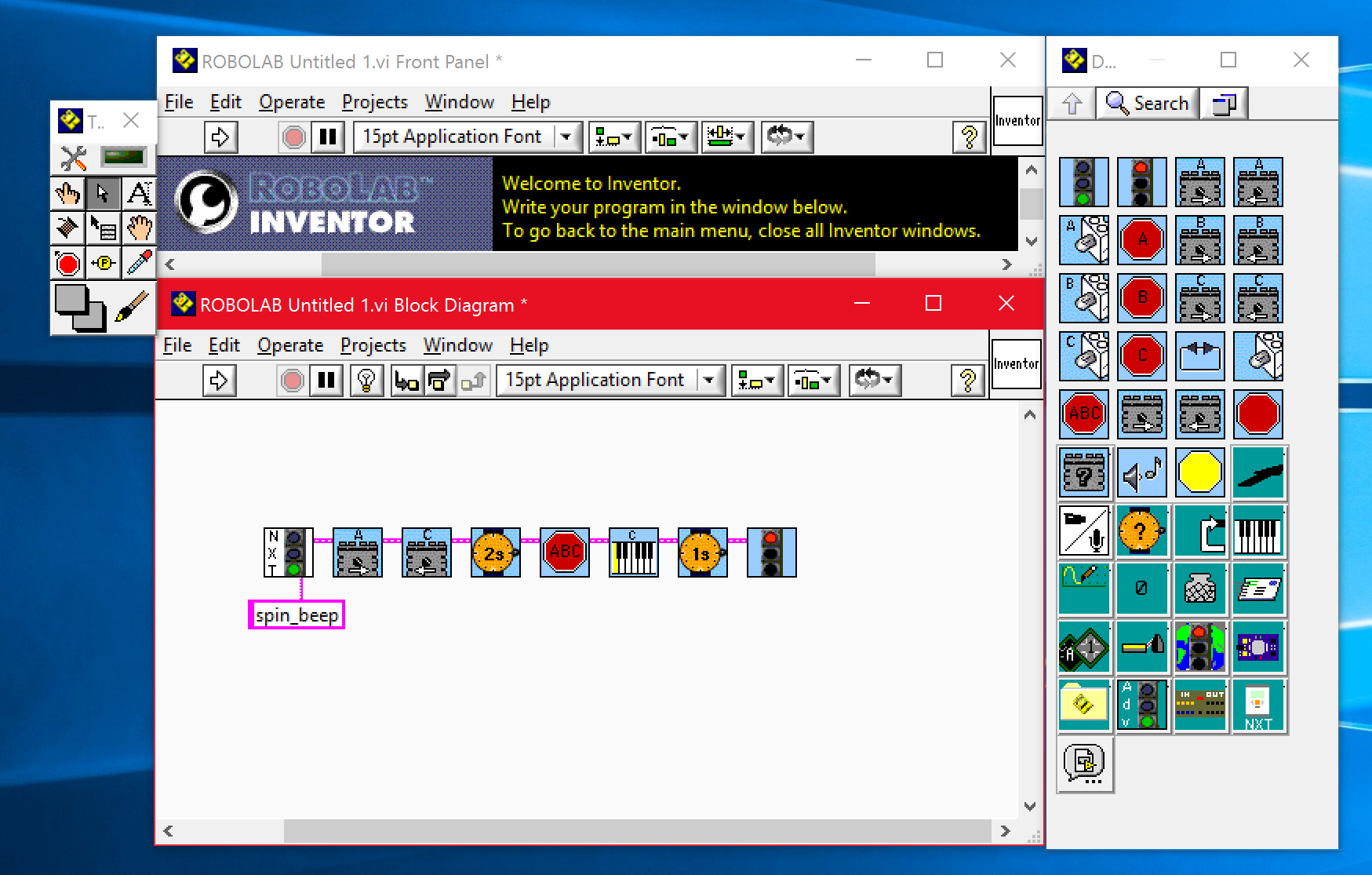The width and height of the screenshot is (1372, 875).
Task: Open Window menu in Front Panel
Action: click(x=460, y=102)
